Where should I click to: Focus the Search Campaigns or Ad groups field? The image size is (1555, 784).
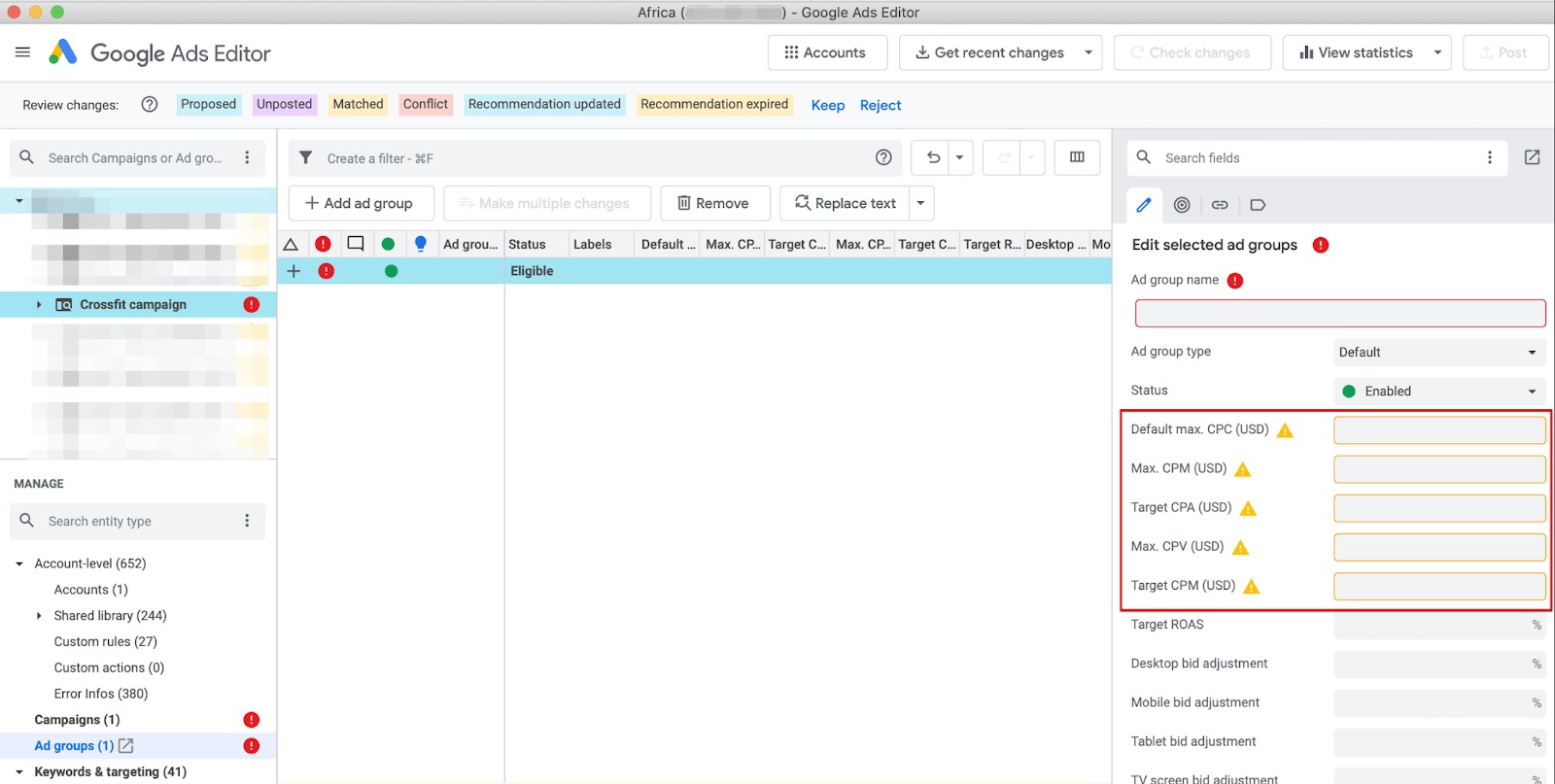(135, 157)
